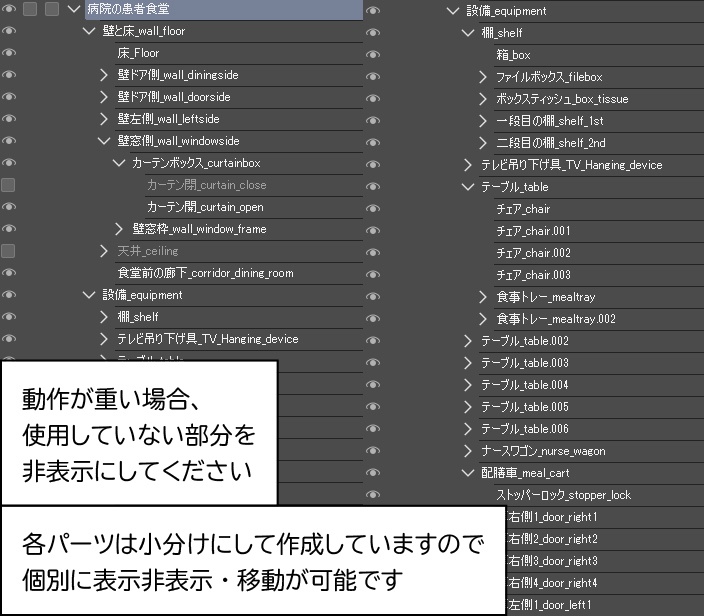Collapse 壁窓側_wall_windowside group

(104, 141)
